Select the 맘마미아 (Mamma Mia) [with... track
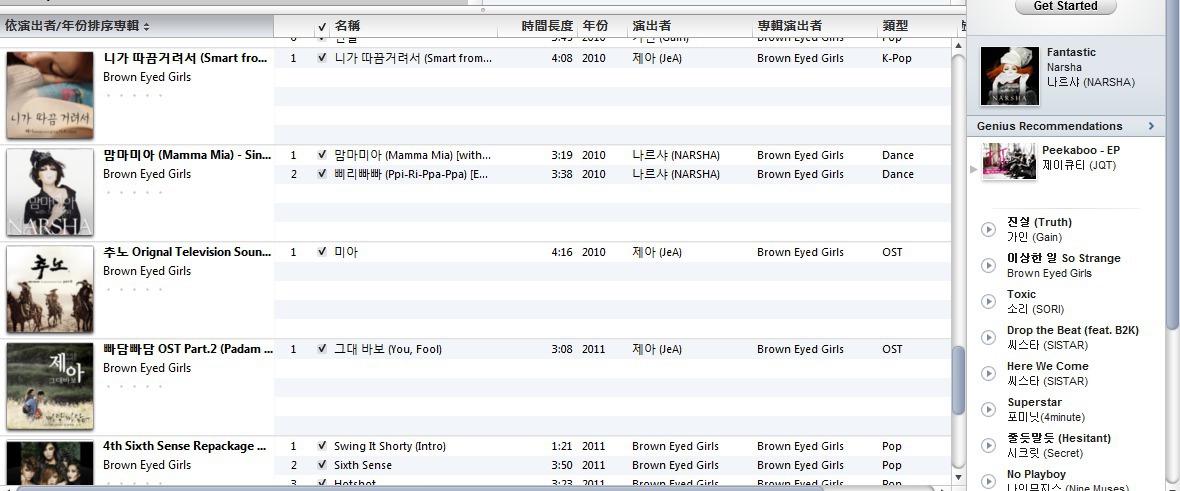 click(x=412, y=154)
